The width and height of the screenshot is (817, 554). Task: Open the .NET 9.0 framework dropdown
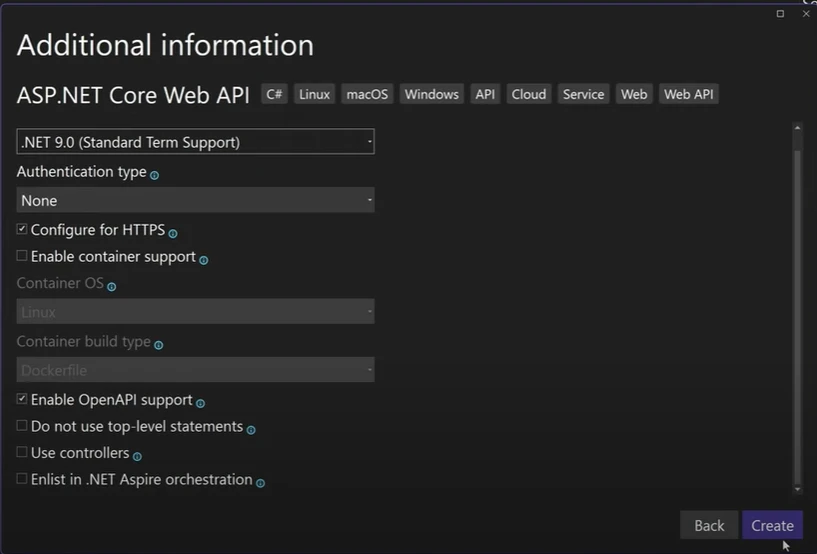coord(195,142)
